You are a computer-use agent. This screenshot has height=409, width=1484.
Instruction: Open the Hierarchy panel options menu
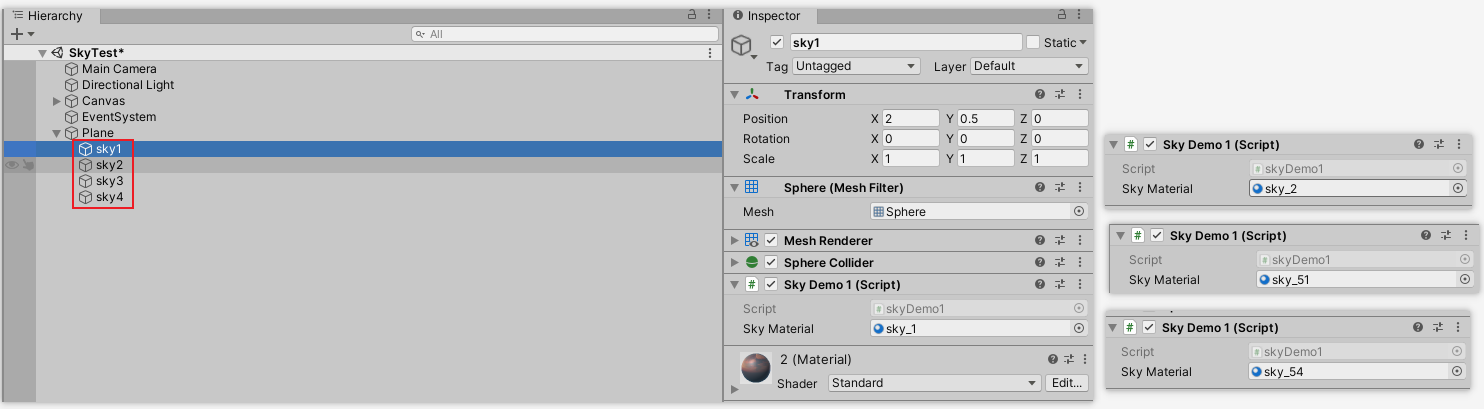pyautogui.click(x=710, y=15)
